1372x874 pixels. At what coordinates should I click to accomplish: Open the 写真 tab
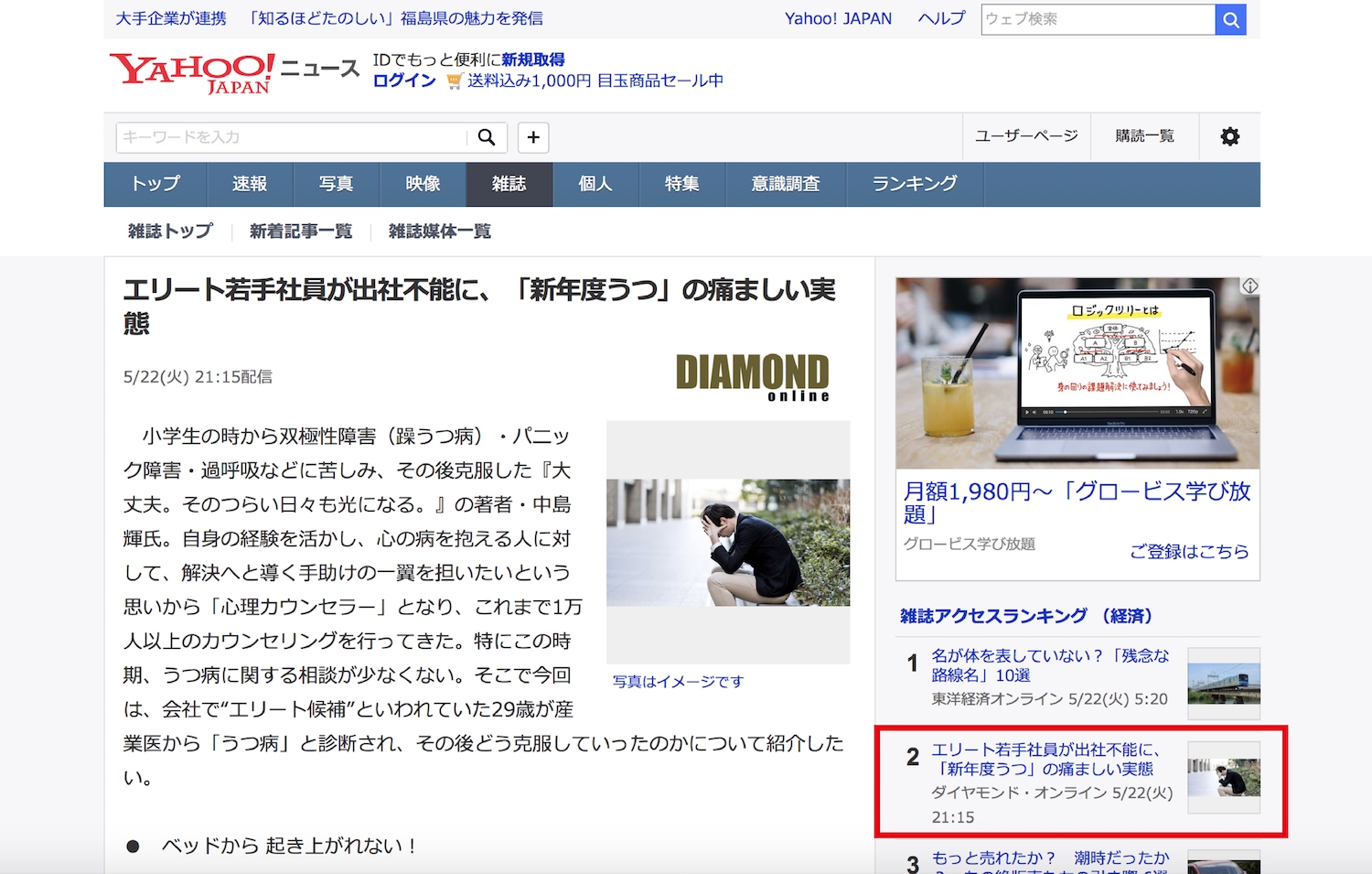(336, 184)
